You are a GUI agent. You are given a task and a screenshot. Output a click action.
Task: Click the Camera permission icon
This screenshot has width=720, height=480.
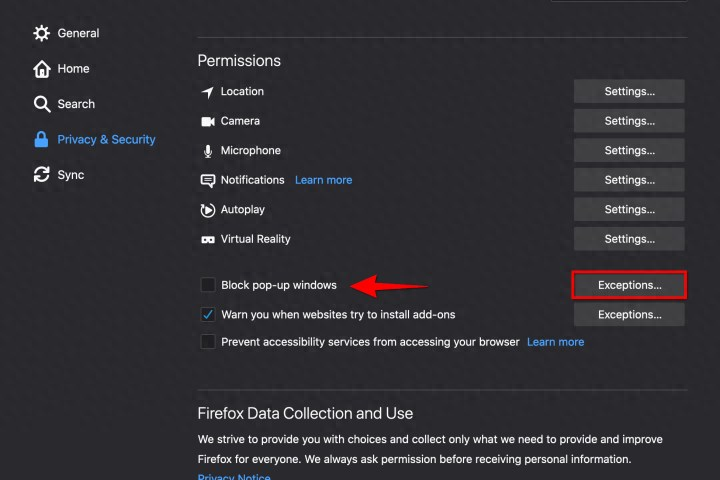(208, 121)
